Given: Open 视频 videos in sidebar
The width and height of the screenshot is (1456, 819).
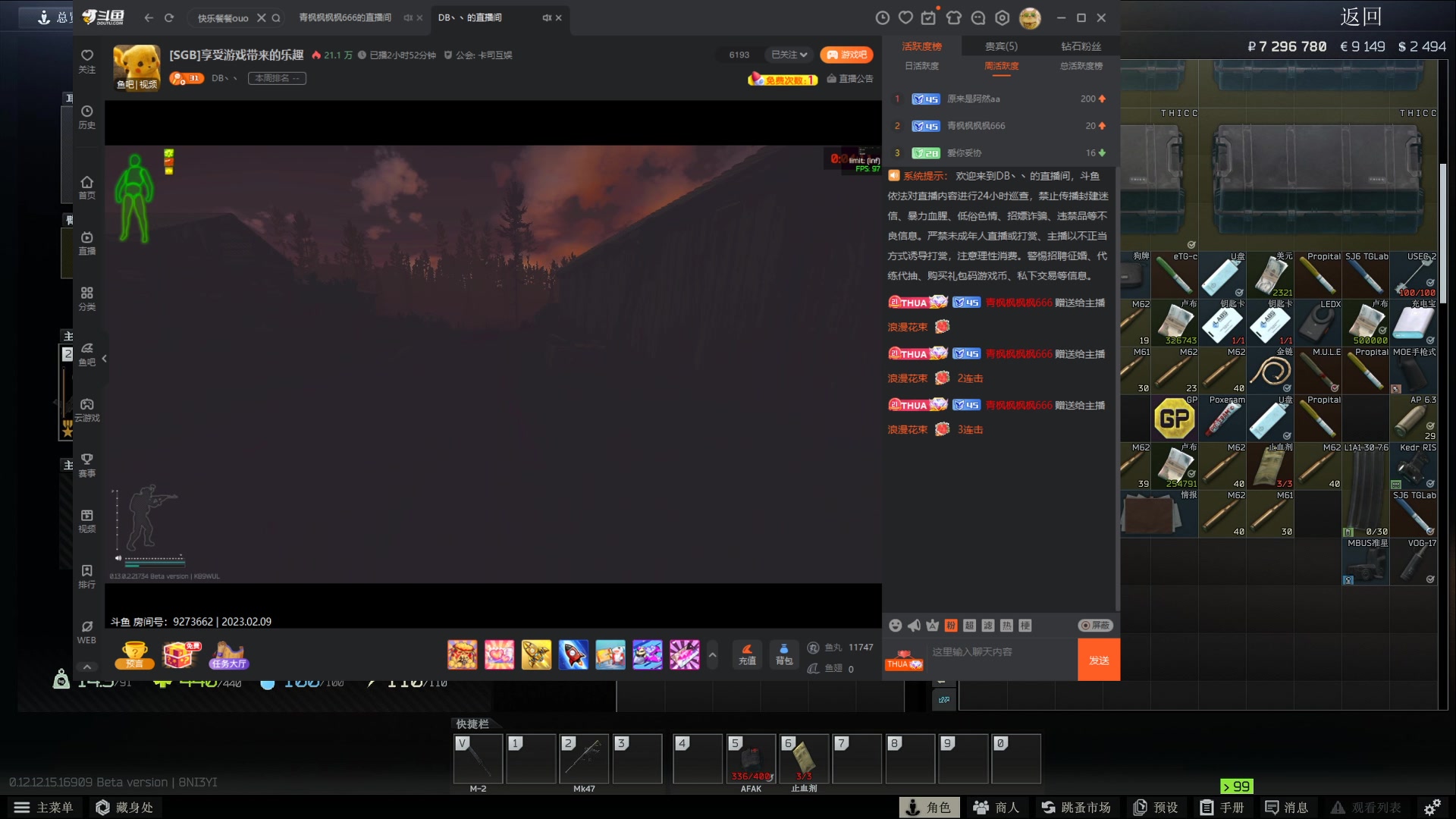Looking at the screenshot, I should 87,521.
